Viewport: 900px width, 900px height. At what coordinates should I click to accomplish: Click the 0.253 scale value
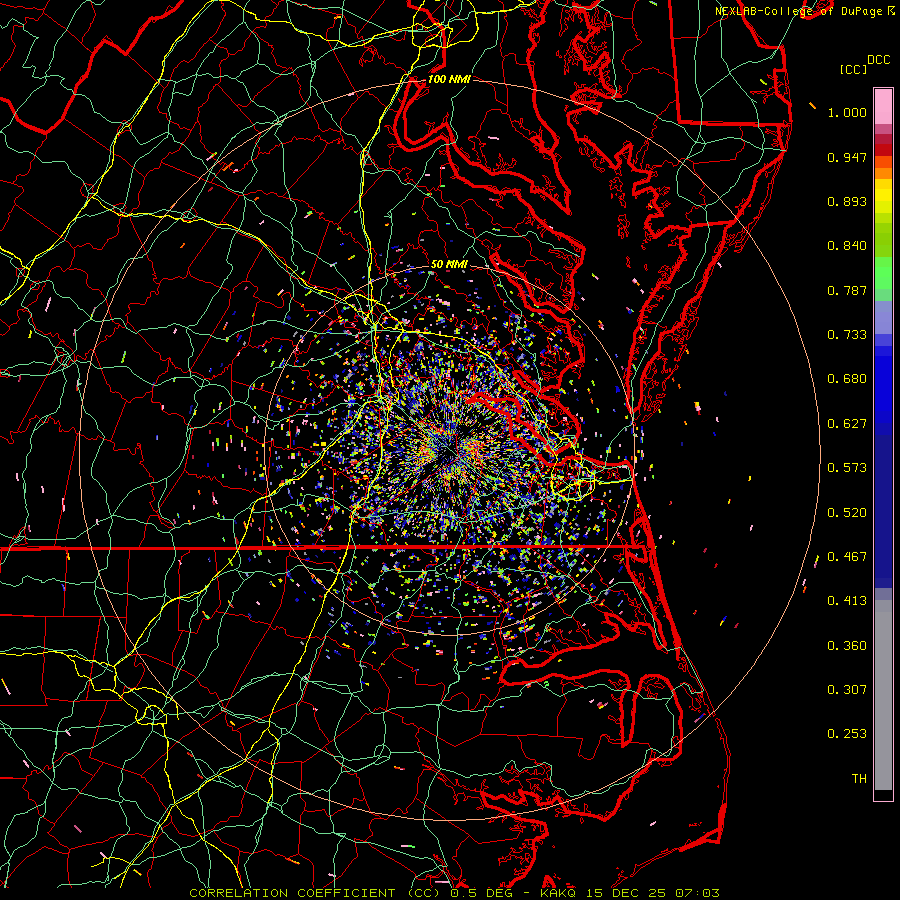(847, 734)
